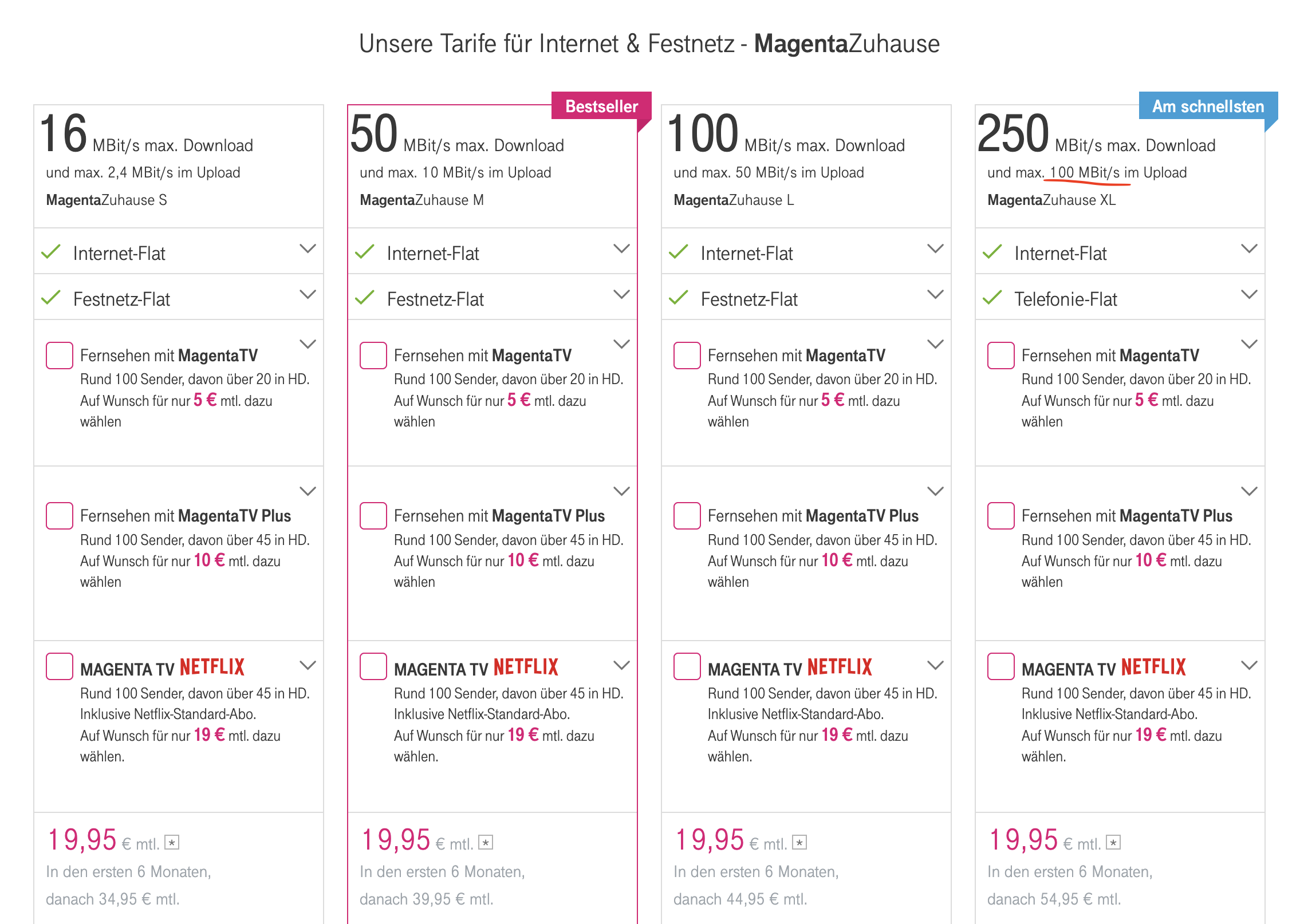Click footnote star icon under MagentaZuhause S price
Image resolution: width=1300 pixels, height=924 pixels.
[172, 842]
